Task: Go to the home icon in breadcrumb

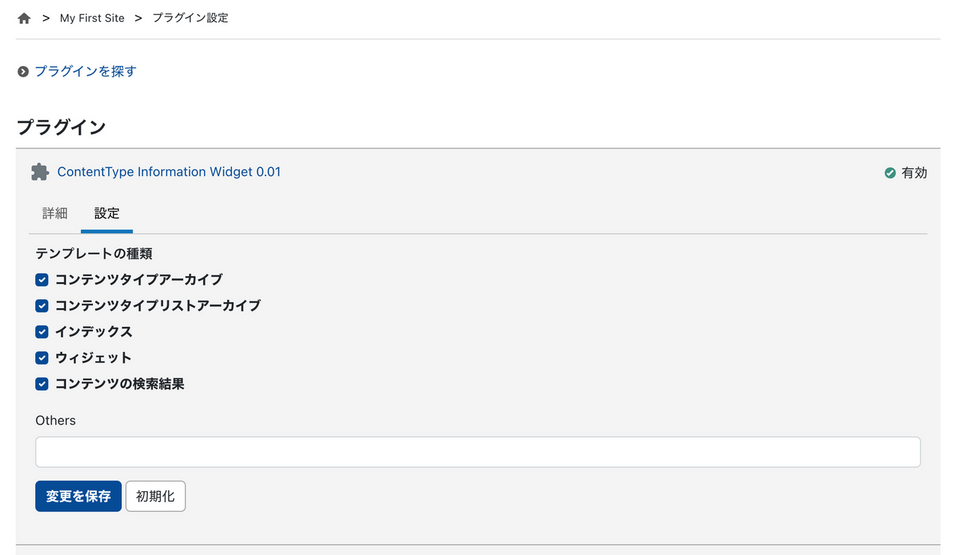Action: coord(24,18)
